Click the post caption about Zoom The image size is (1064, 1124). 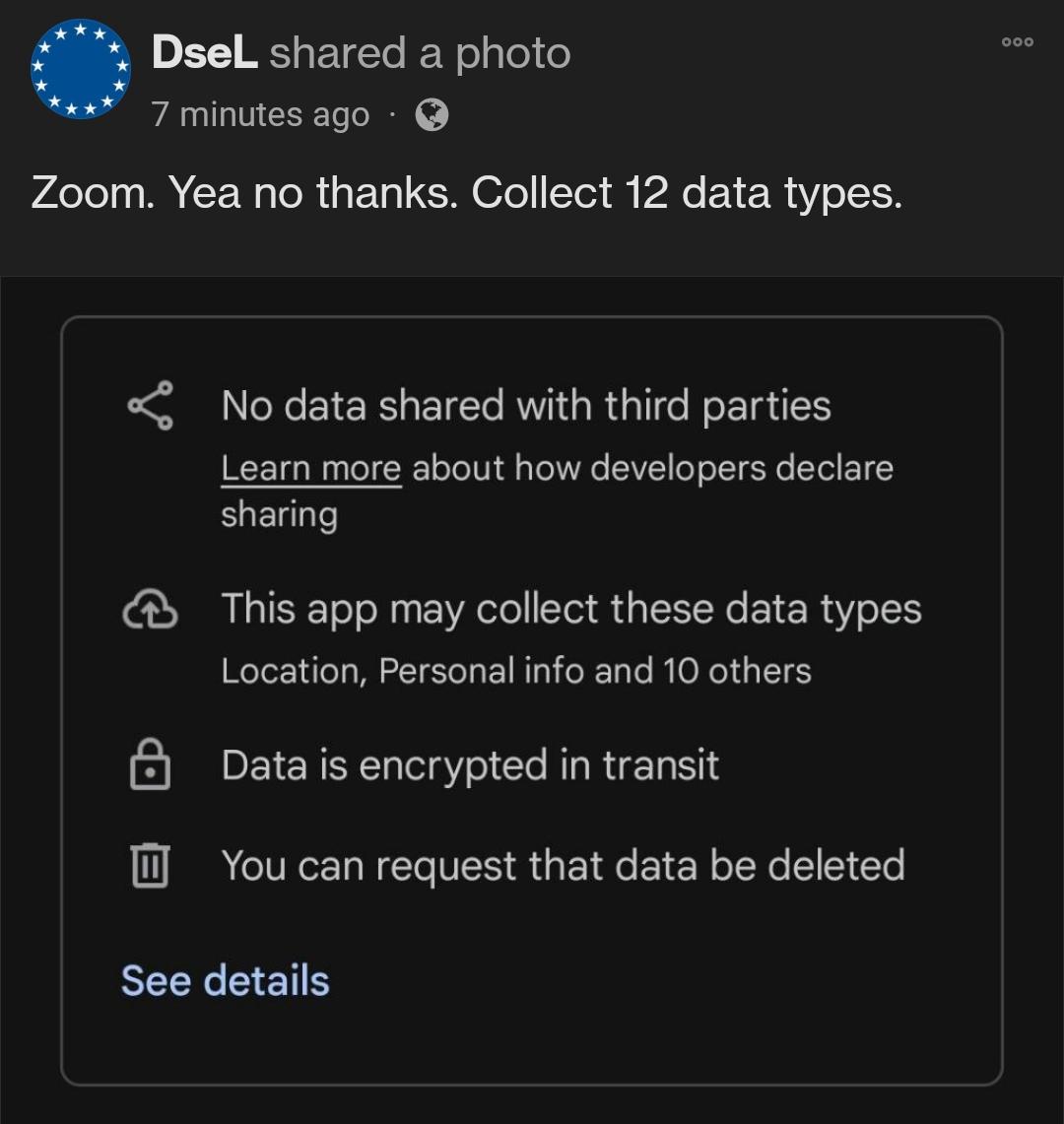tap(467, 193)
